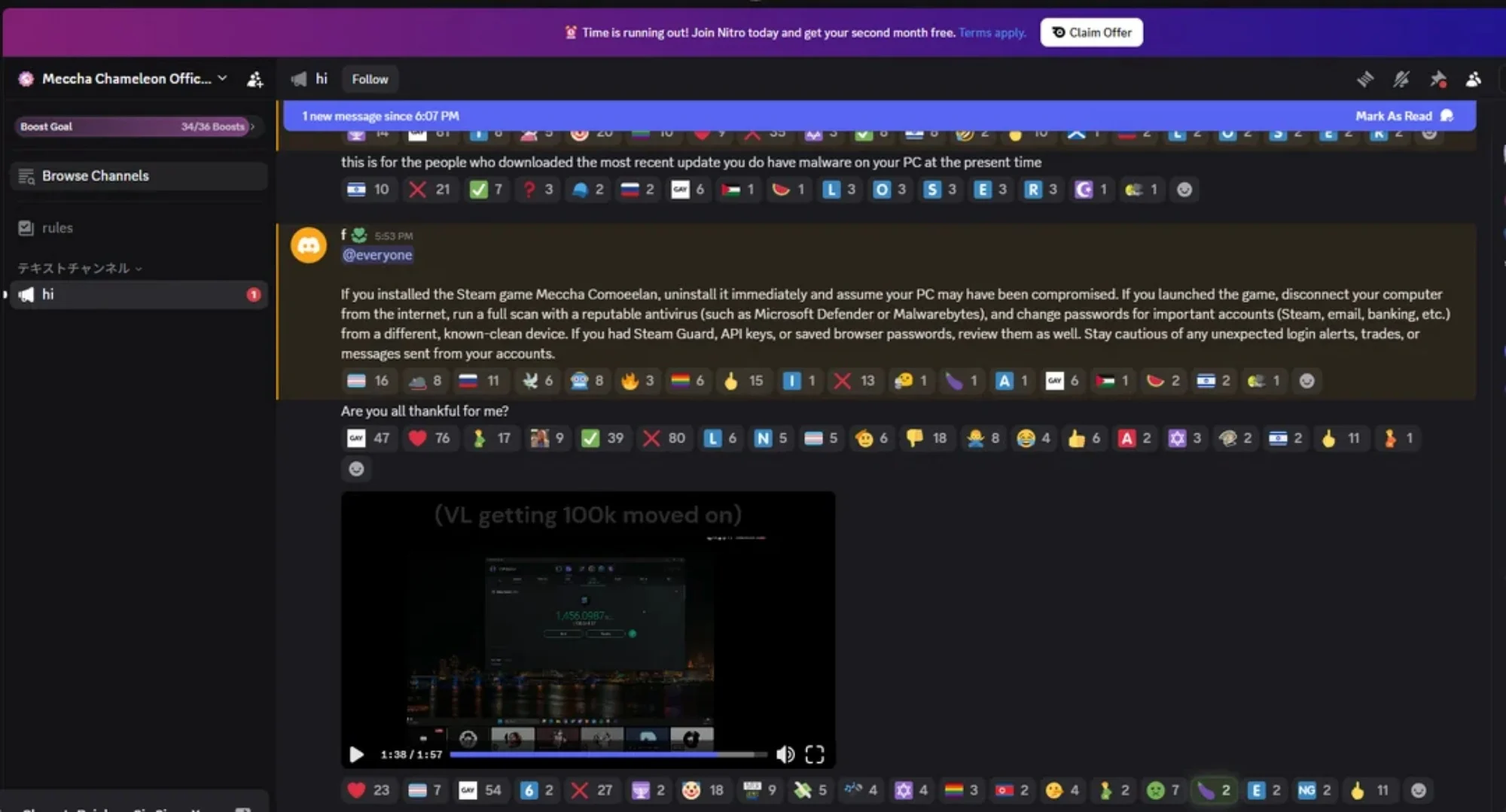Click the invite people icon beside server name

tap(255, 79)
